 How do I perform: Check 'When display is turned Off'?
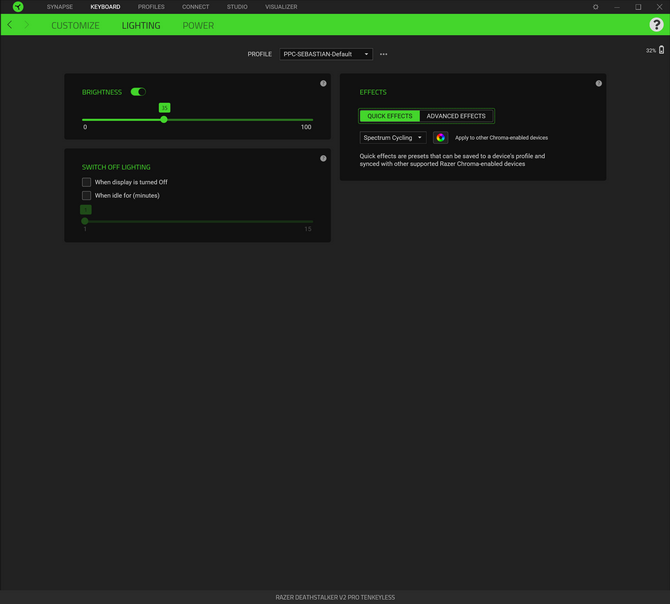pyautogui.click(x=86, y=182)
